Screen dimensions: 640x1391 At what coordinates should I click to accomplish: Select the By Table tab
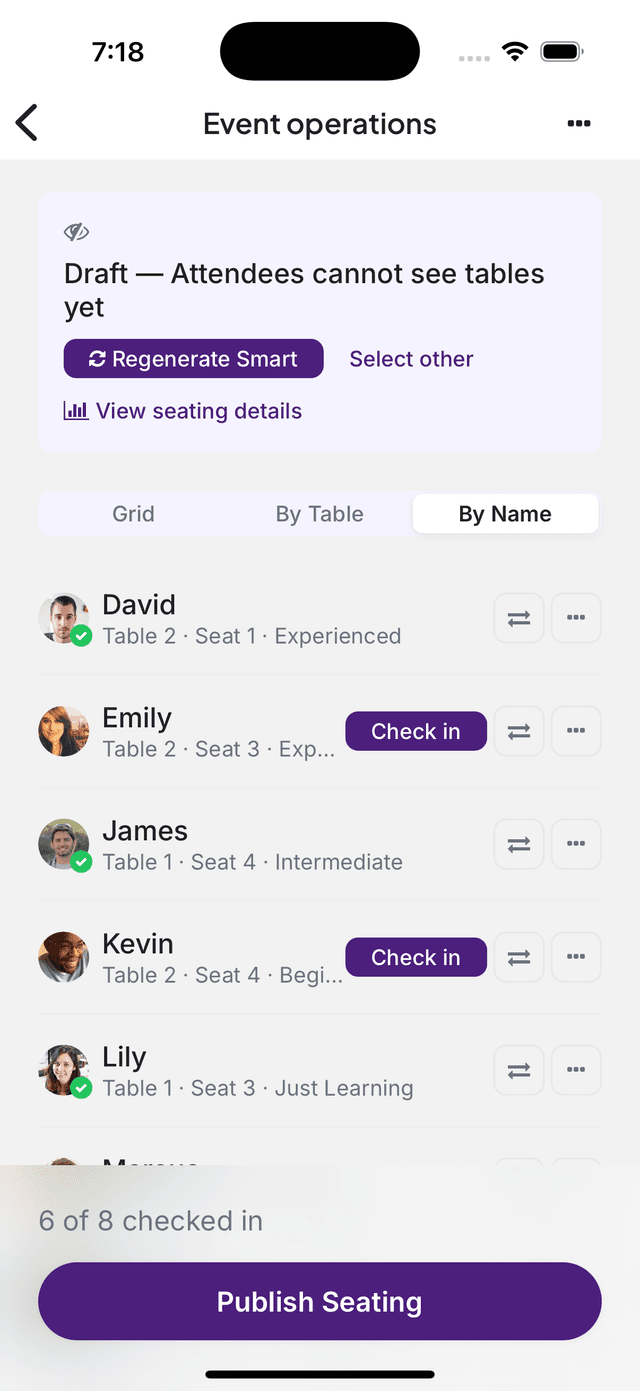(319, 513)
